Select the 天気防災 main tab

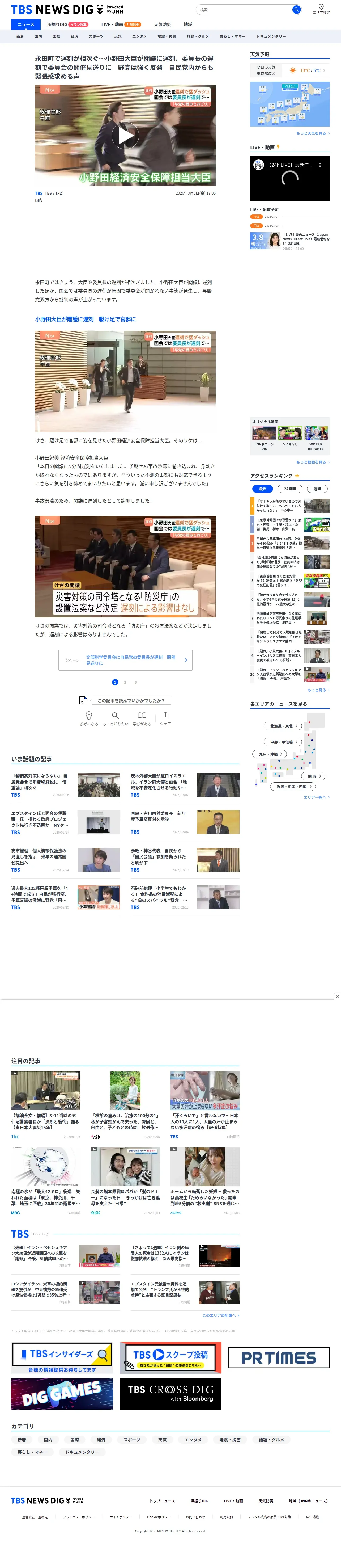coord(162,24)
